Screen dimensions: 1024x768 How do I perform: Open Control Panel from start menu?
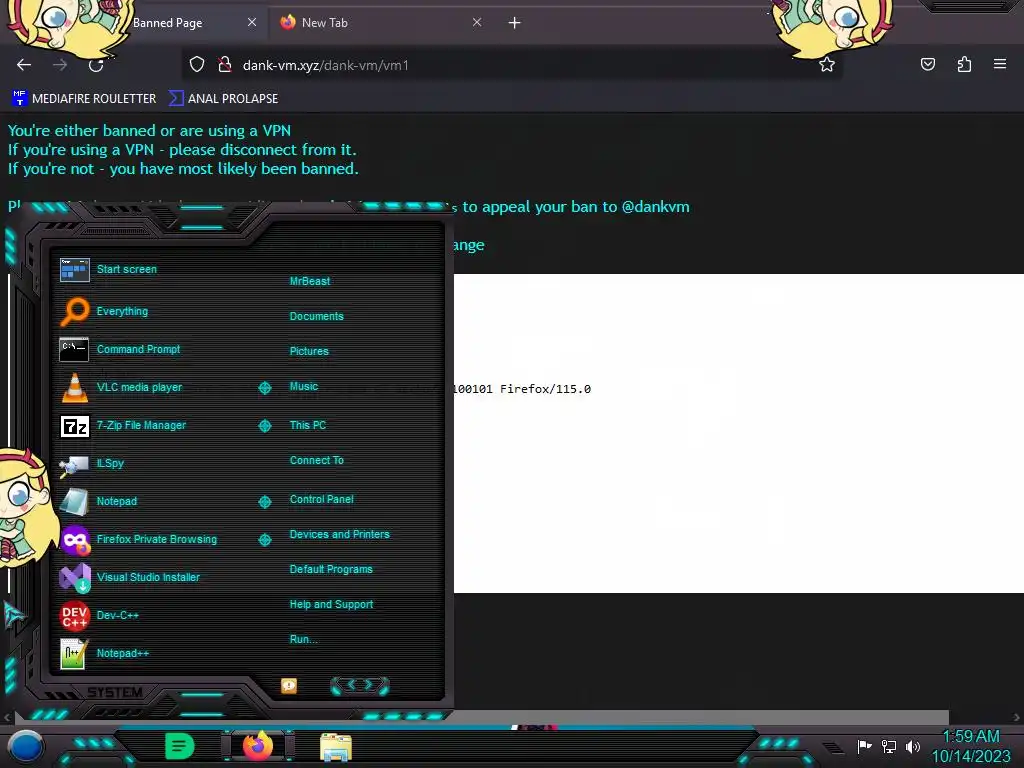coord(321,499)
